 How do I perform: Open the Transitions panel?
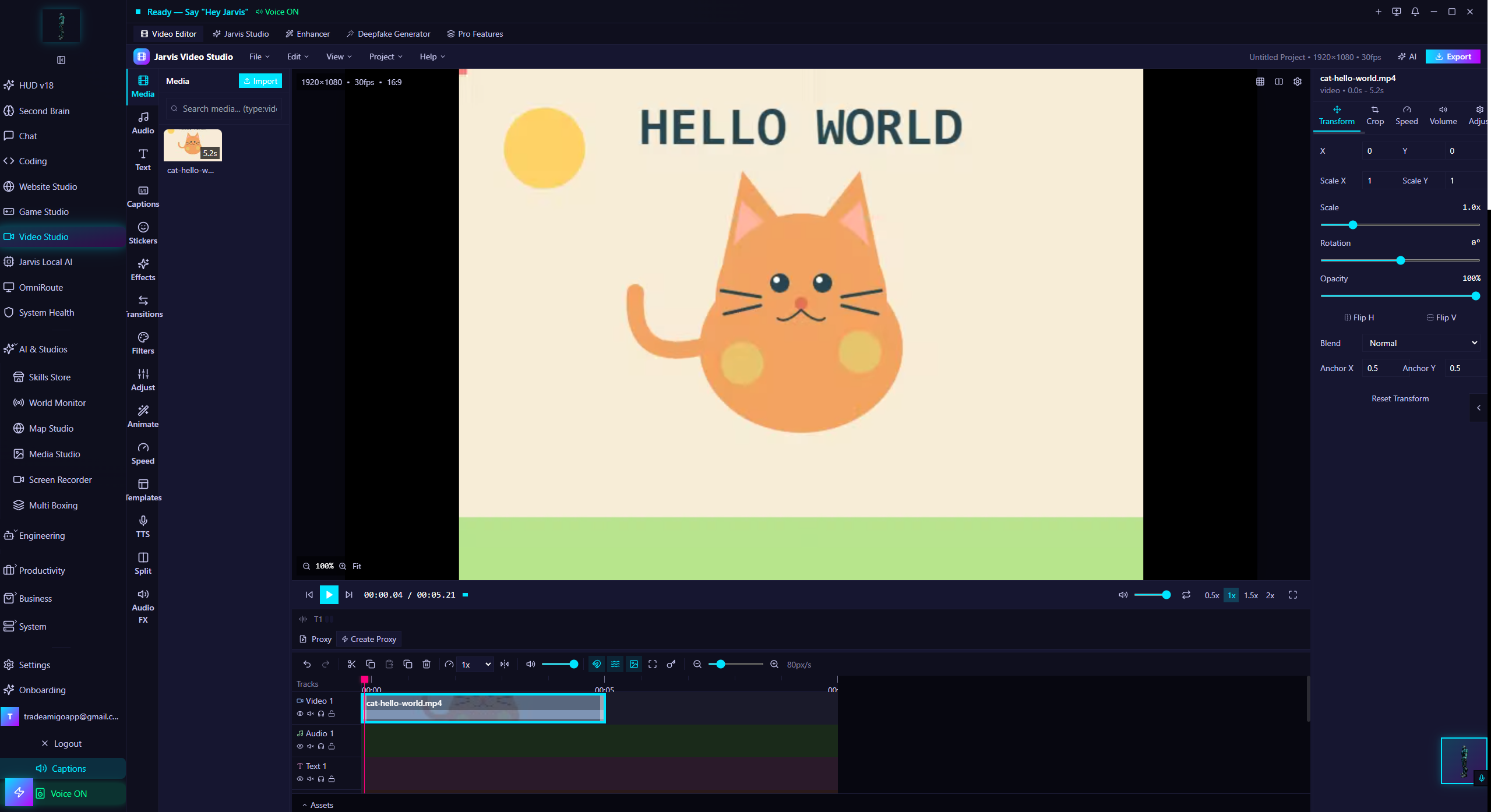[x=143, y=306]
